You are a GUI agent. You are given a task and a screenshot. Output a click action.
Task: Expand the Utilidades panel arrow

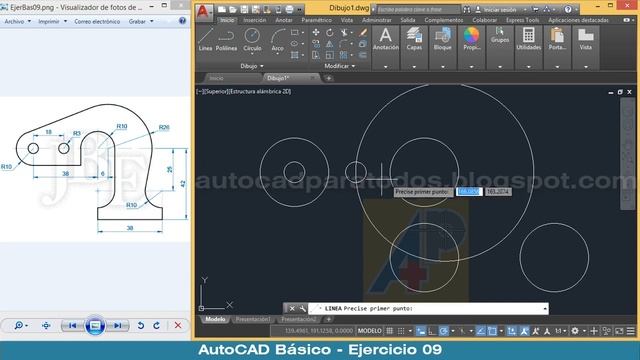pyautogui.click(x=529, y=67)
